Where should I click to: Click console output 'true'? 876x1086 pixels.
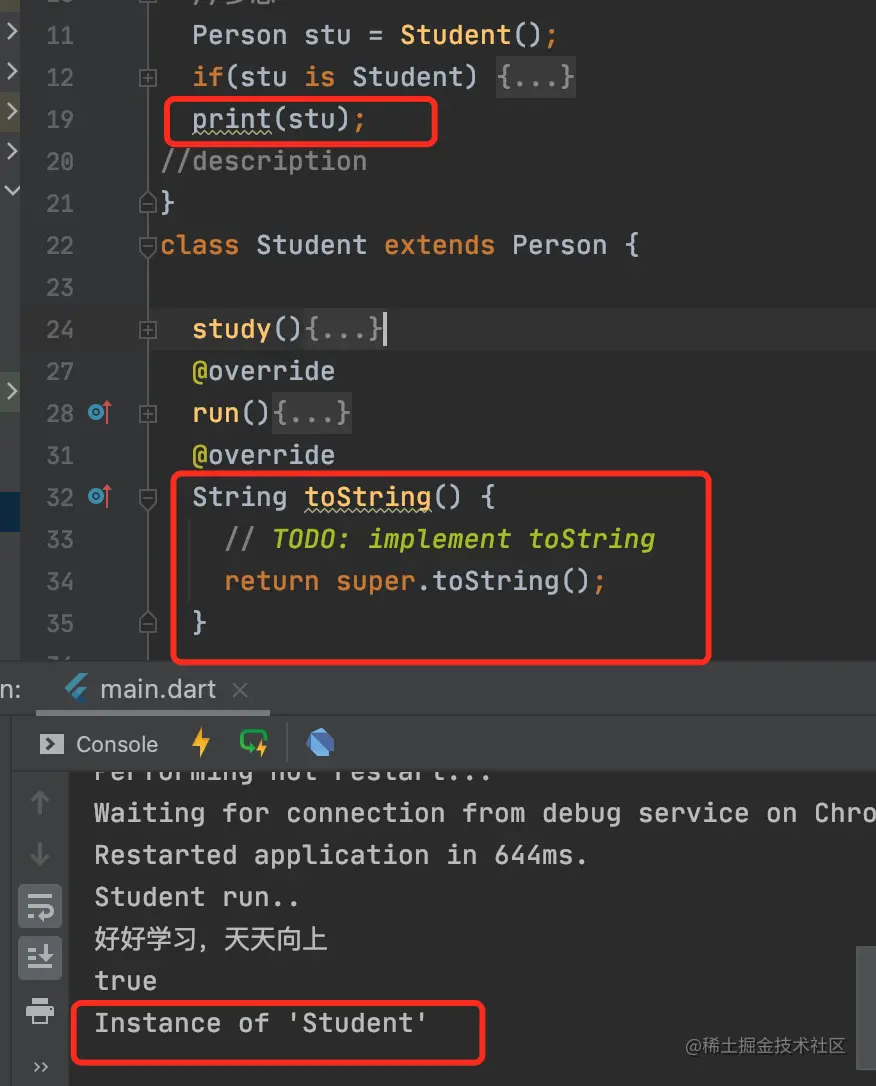point(125,981)
